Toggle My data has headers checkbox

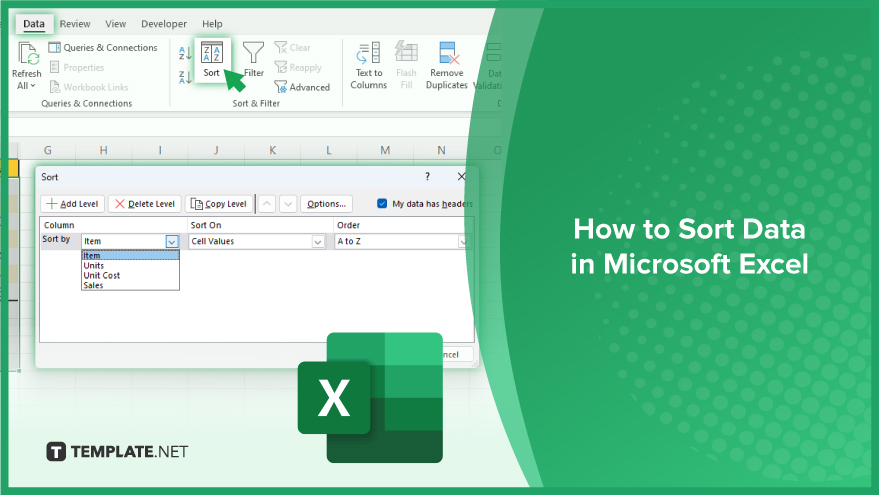coord(382,203)
